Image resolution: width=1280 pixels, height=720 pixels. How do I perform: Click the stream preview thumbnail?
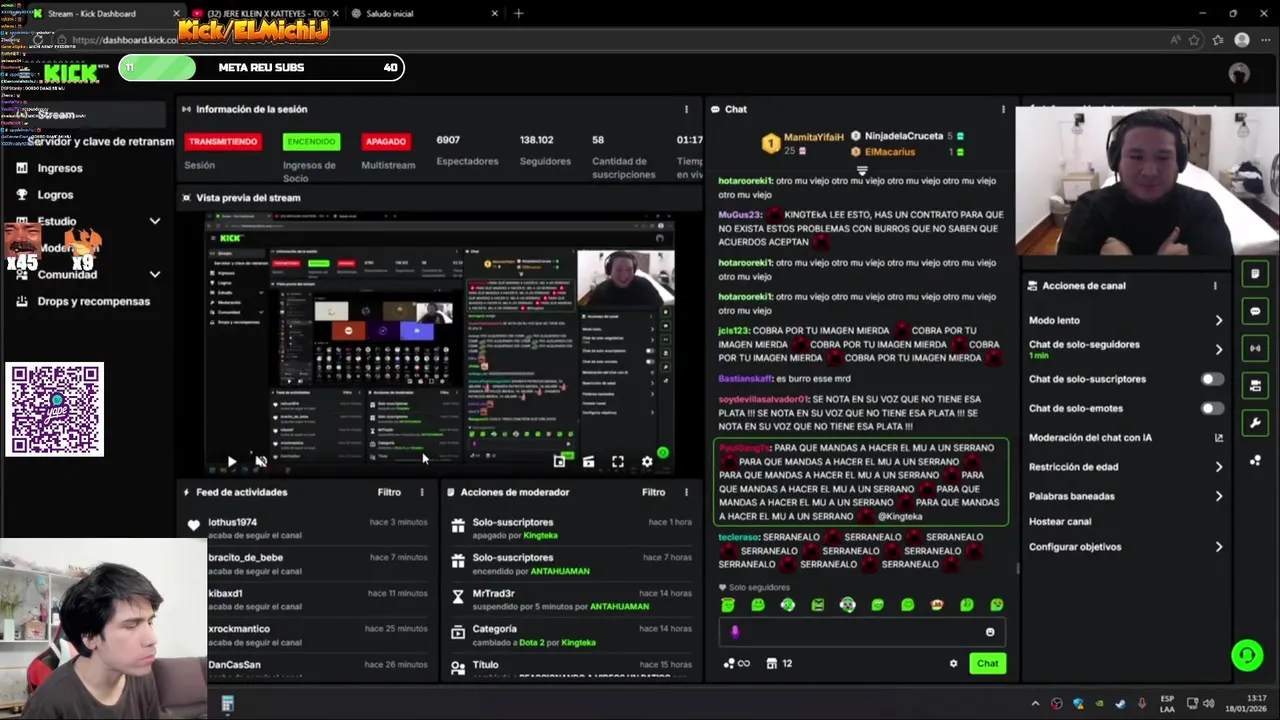(440, 342)
